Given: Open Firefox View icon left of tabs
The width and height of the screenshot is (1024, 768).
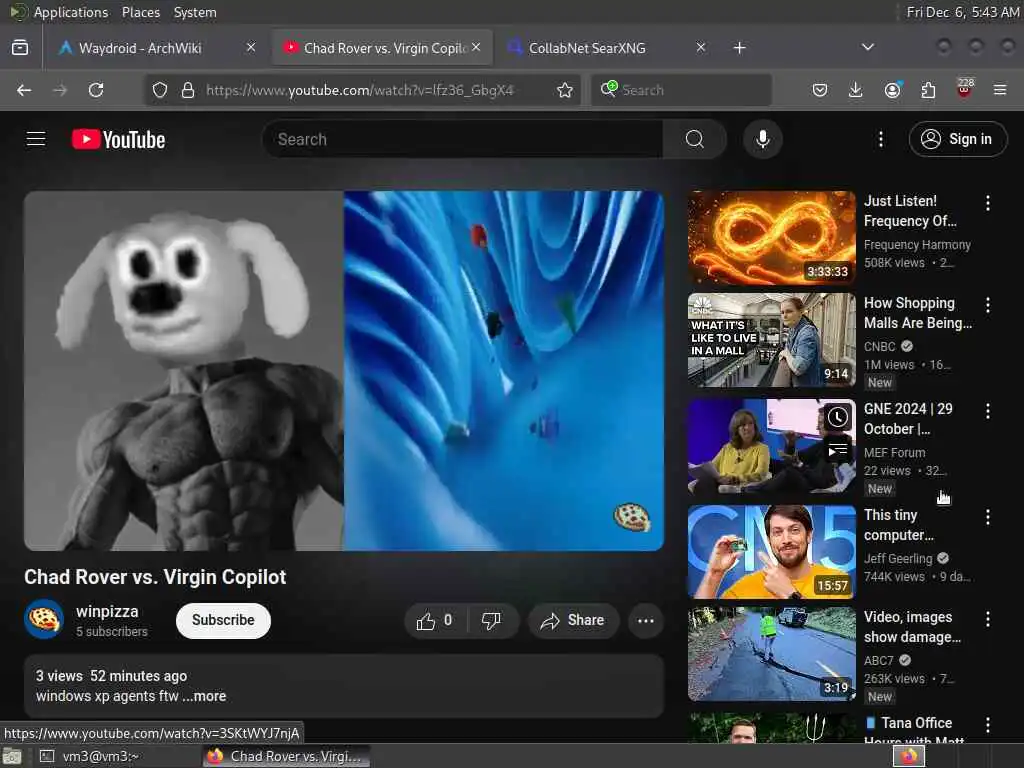Looking at the screenshot, I should click(x=20, y=48).
